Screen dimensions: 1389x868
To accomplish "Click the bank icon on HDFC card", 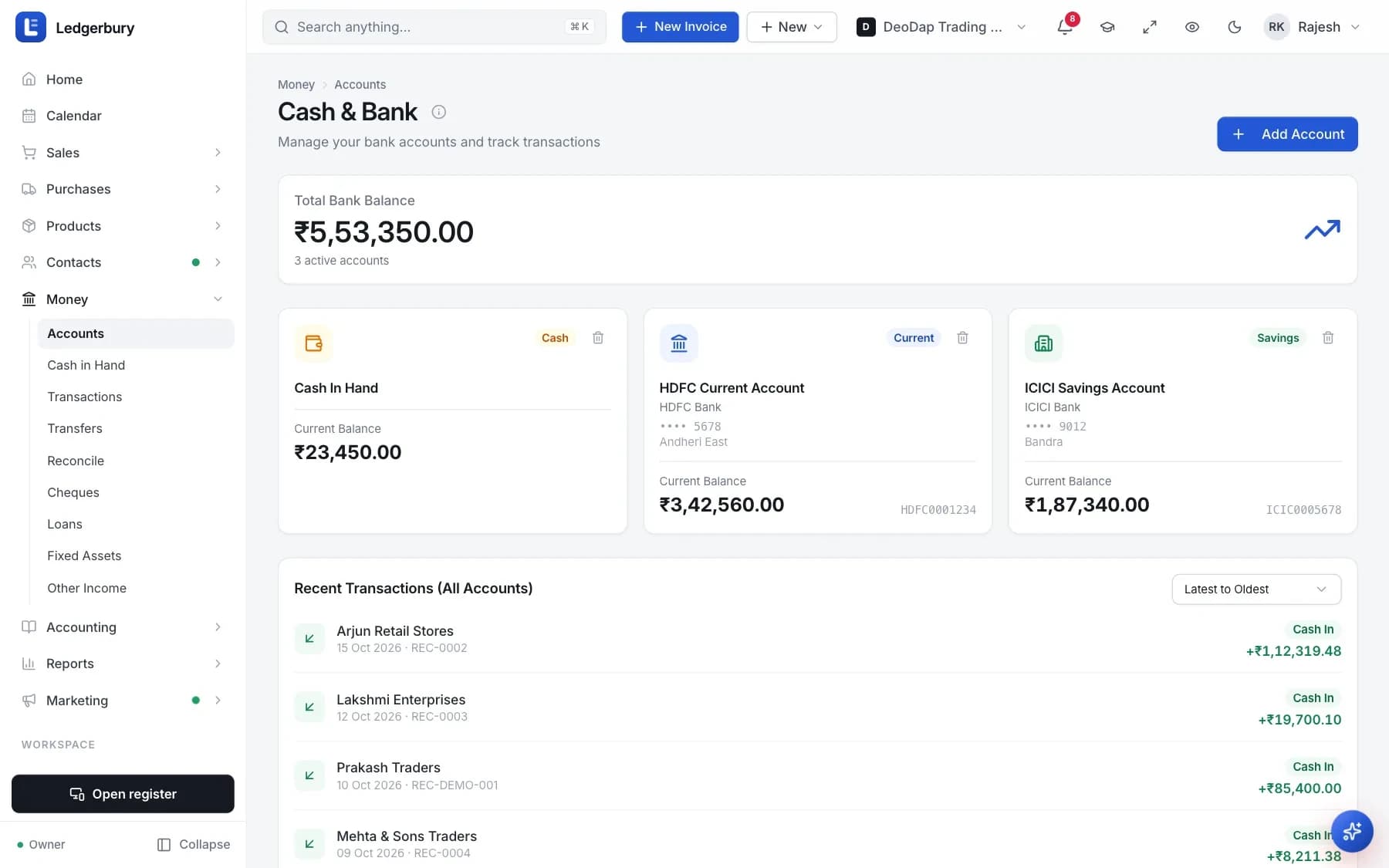I will [679, 343].
